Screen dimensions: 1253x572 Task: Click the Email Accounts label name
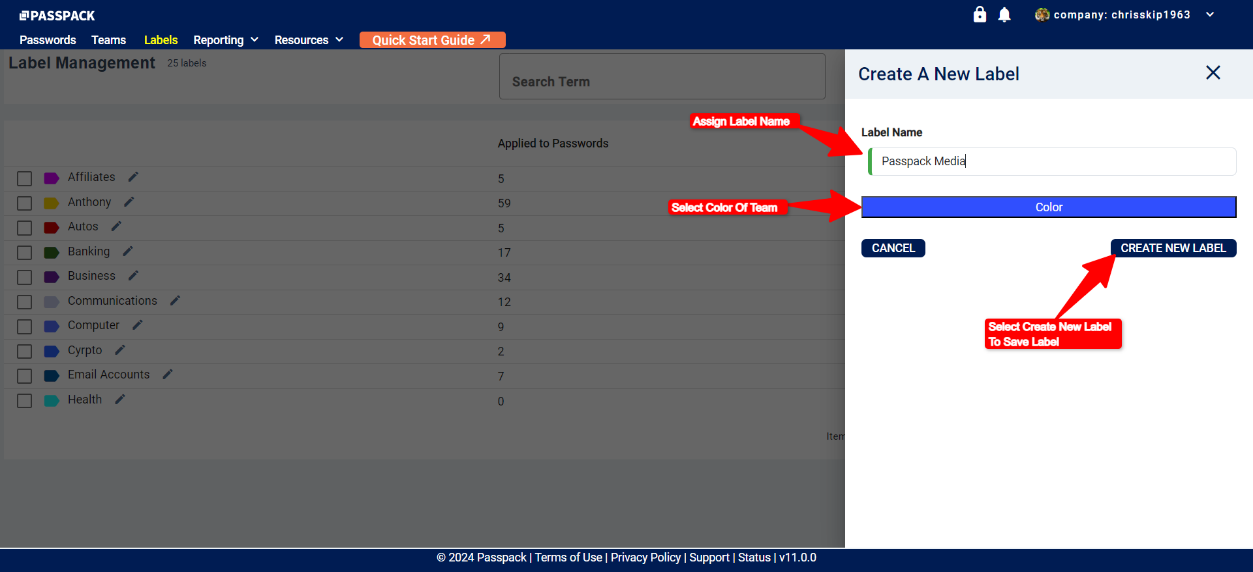tap(108, 375)
